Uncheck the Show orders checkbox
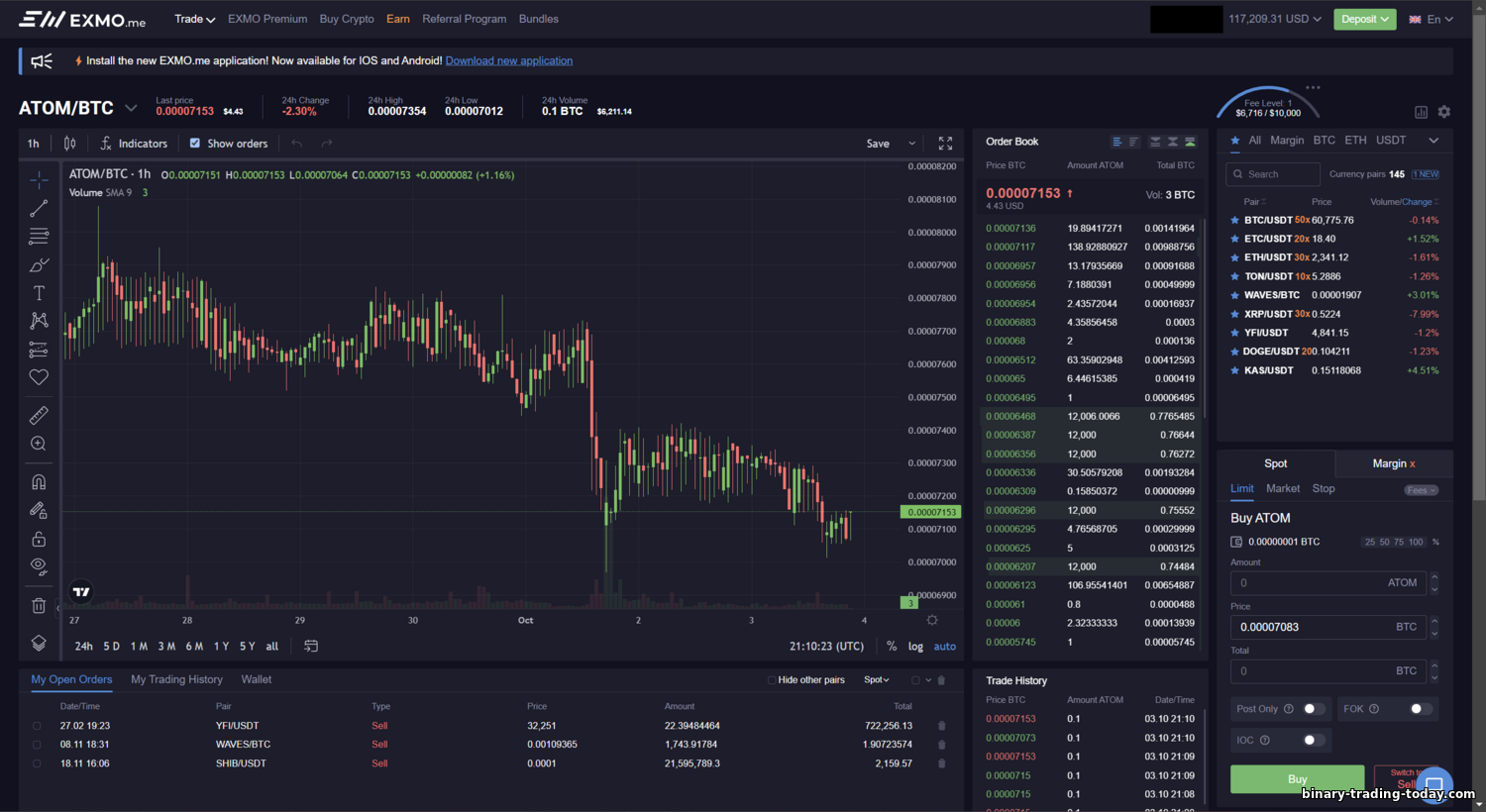This screenshot has width=1486, height=812. point(195,144)
